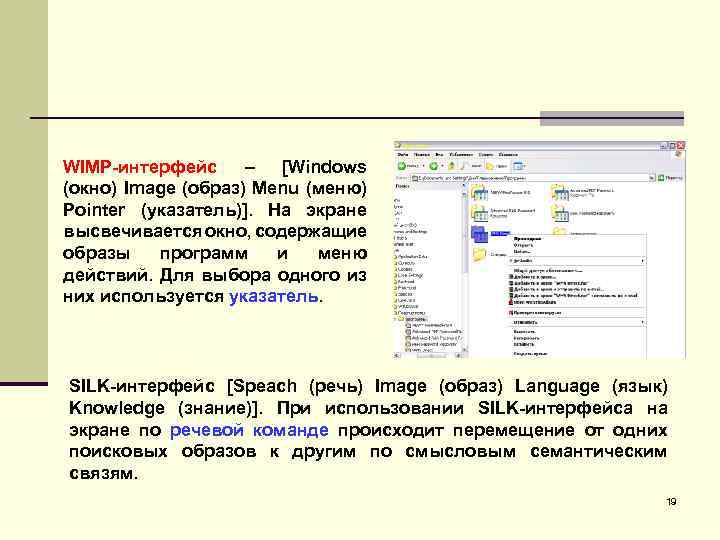Screen dimensions: 720x540
Task: Click the green Back arrow in Explorer toolbar
Action: coord(402,166)
